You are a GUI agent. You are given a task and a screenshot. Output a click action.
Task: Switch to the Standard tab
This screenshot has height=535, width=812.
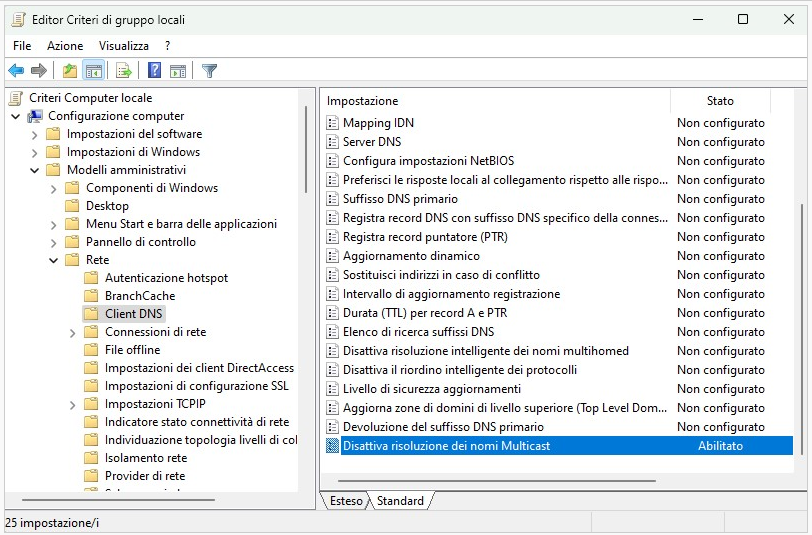tap(400, 501)
